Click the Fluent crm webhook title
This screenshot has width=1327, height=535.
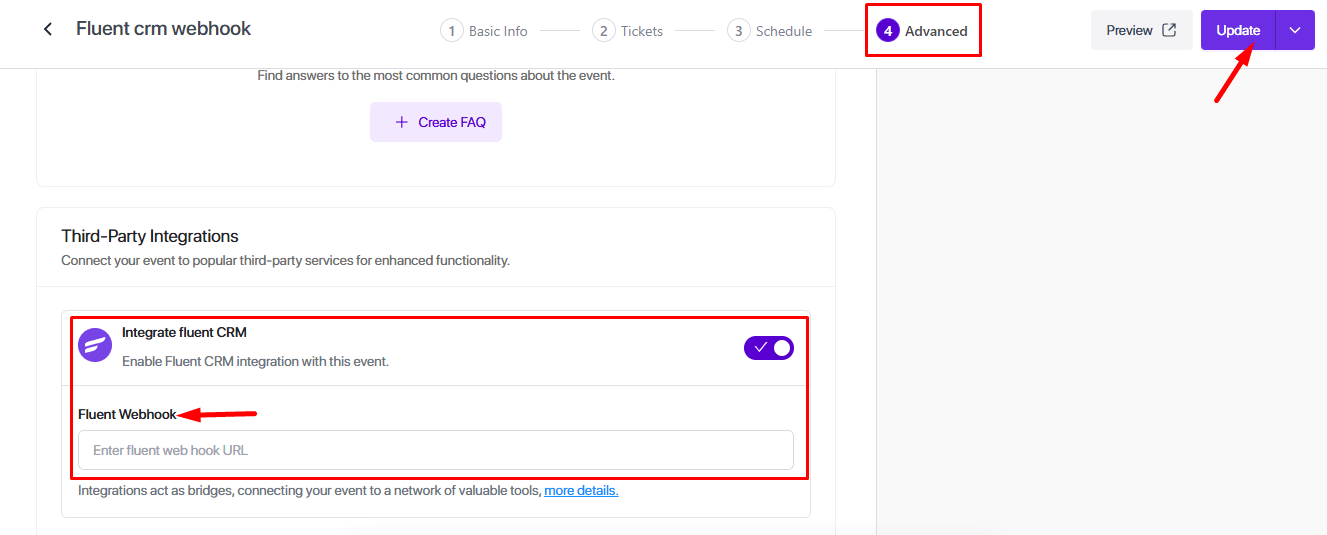click(164, 29)
